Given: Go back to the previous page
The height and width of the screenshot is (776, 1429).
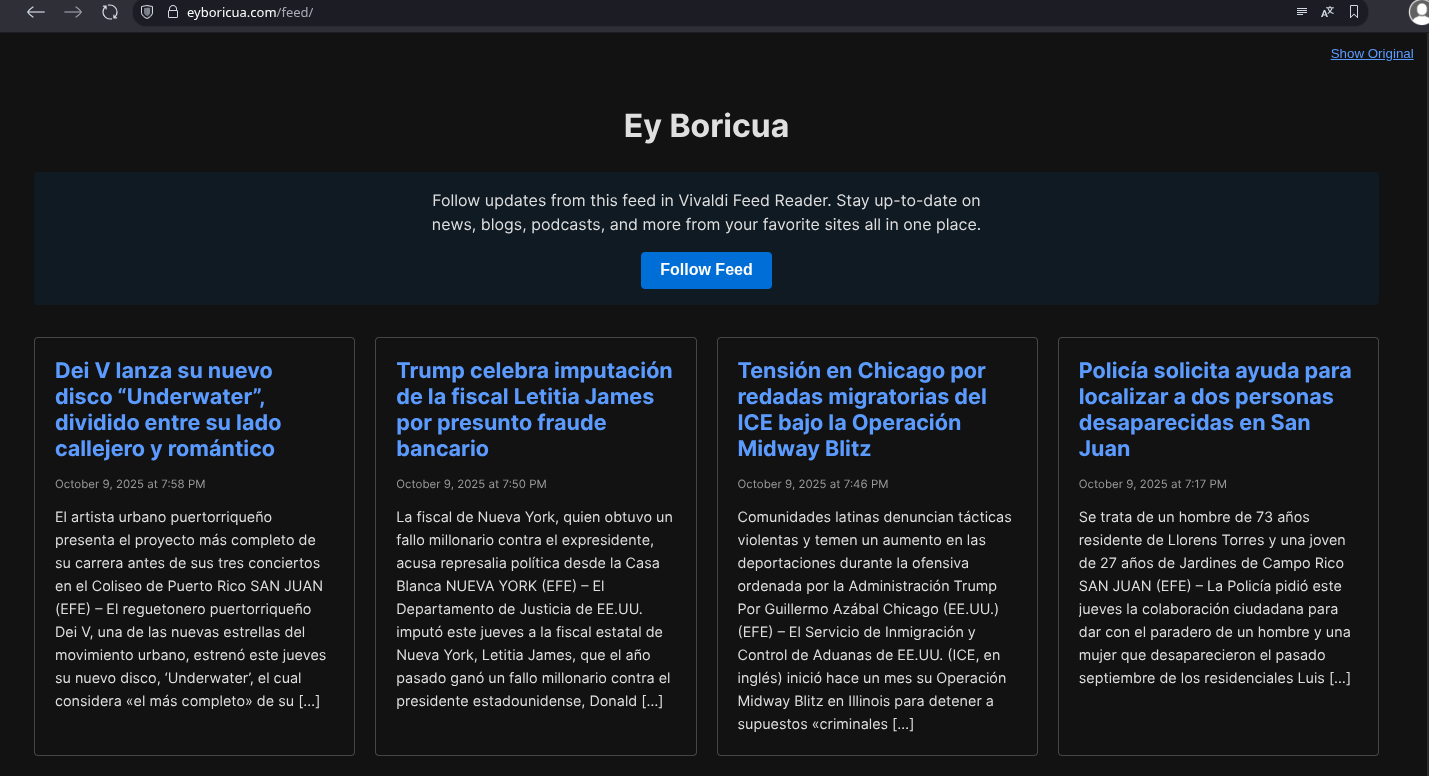Looking at the screenshot, I should click(x=36, y=12).
